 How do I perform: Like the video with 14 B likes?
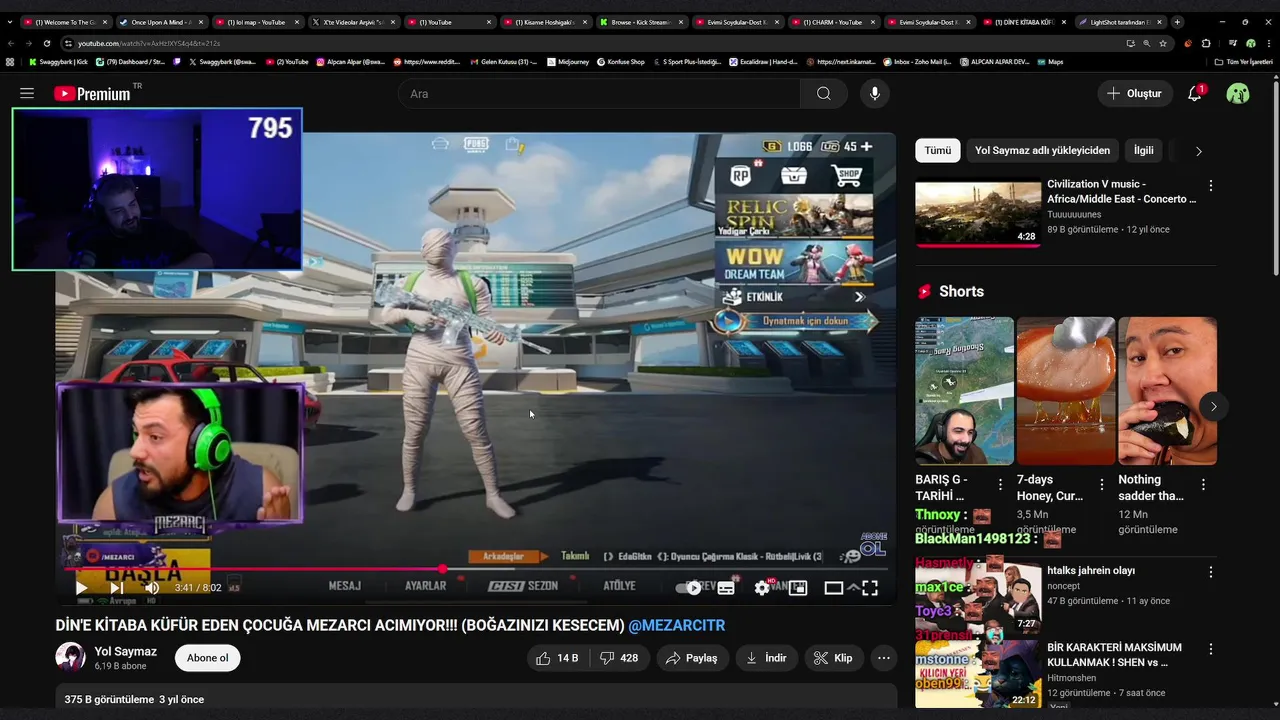click(x=557, y=658)
